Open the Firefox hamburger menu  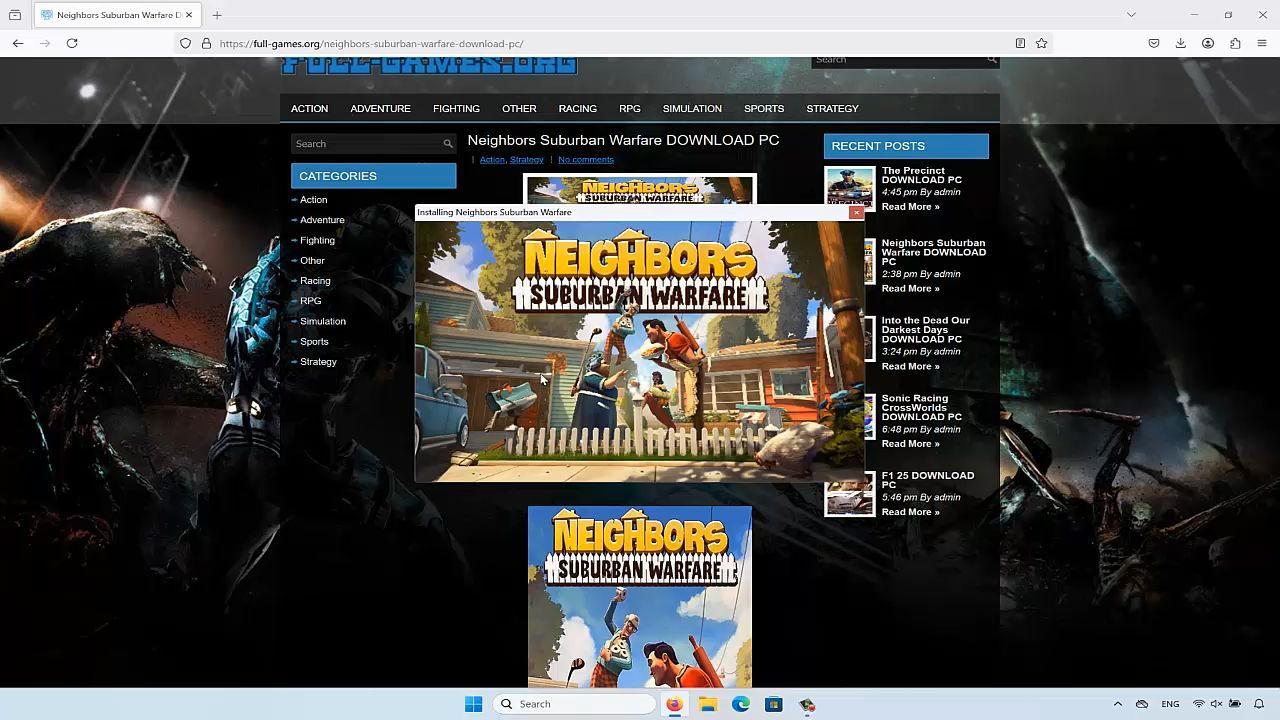coord(1262,43)
